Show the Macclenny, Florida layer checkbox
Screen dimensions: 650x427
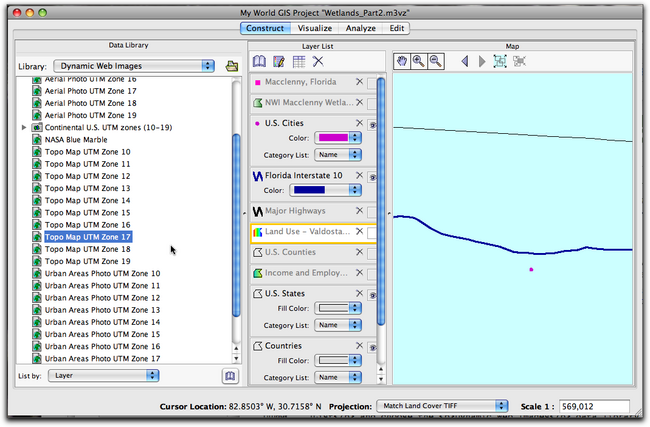[372, 82]
